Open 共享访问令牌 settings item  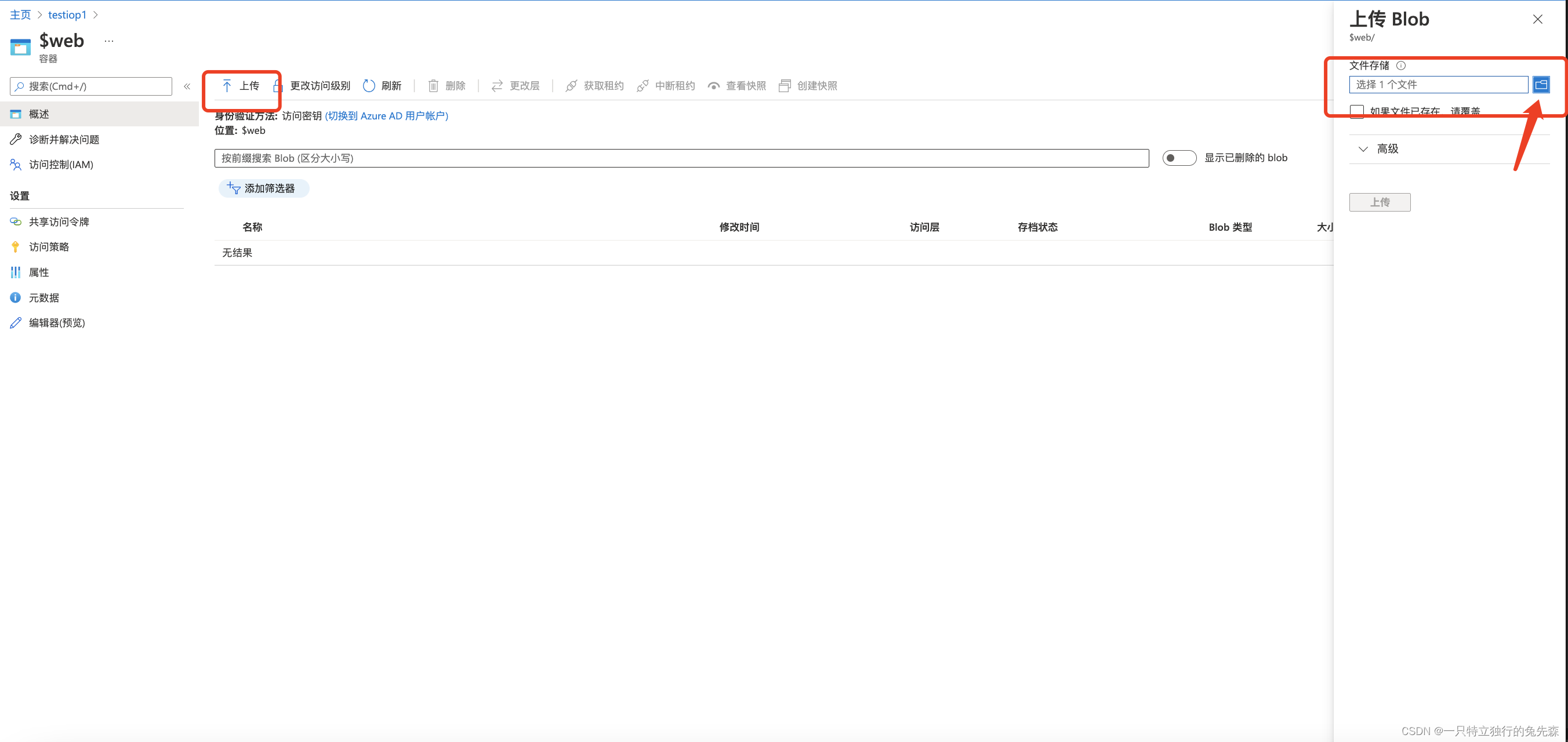coord(59,221)
